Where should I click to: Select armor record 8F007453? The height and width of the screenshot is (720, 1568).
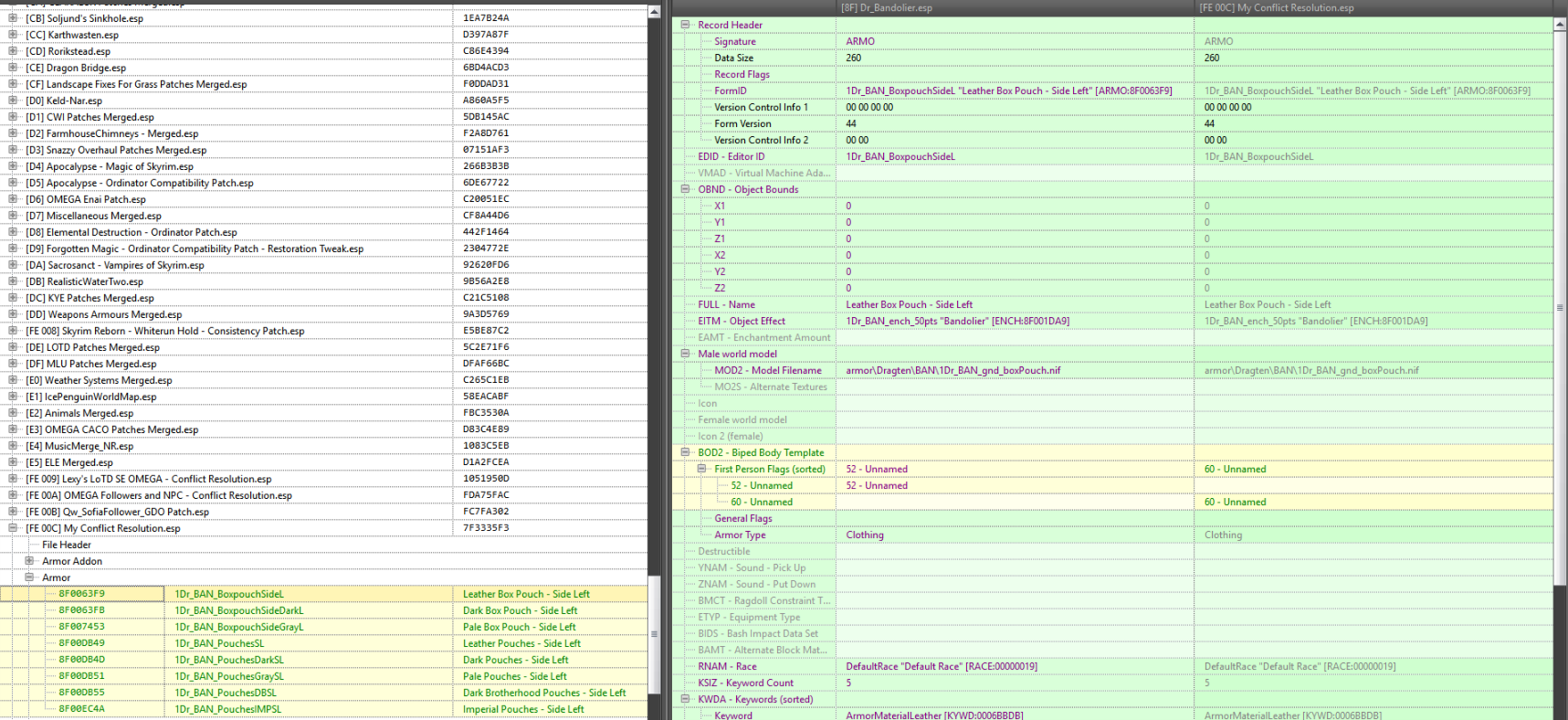pyautogui.click(x=81, y=627)
